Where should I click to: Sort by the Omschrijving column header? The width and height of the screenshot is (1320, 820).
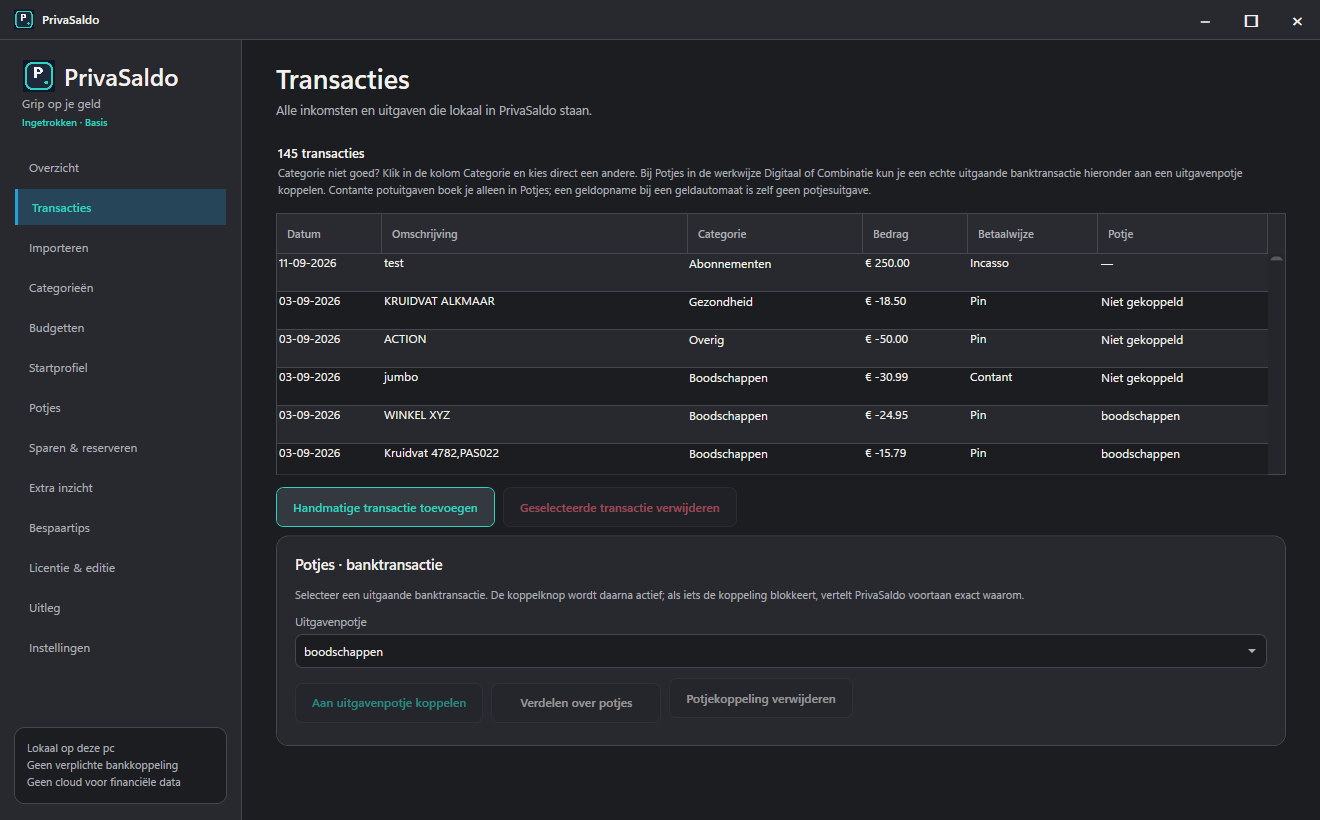click(534, 234)
